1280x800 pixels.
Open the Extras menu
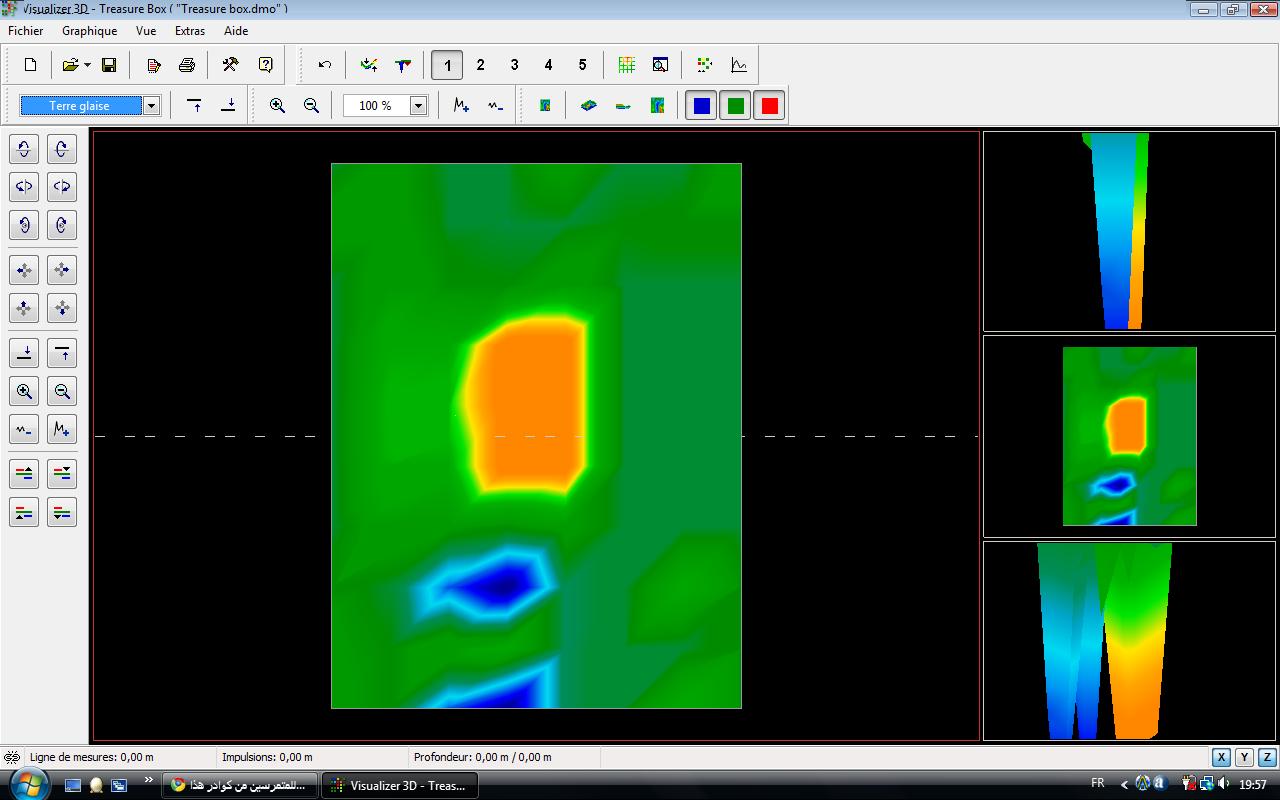(189, 31)
